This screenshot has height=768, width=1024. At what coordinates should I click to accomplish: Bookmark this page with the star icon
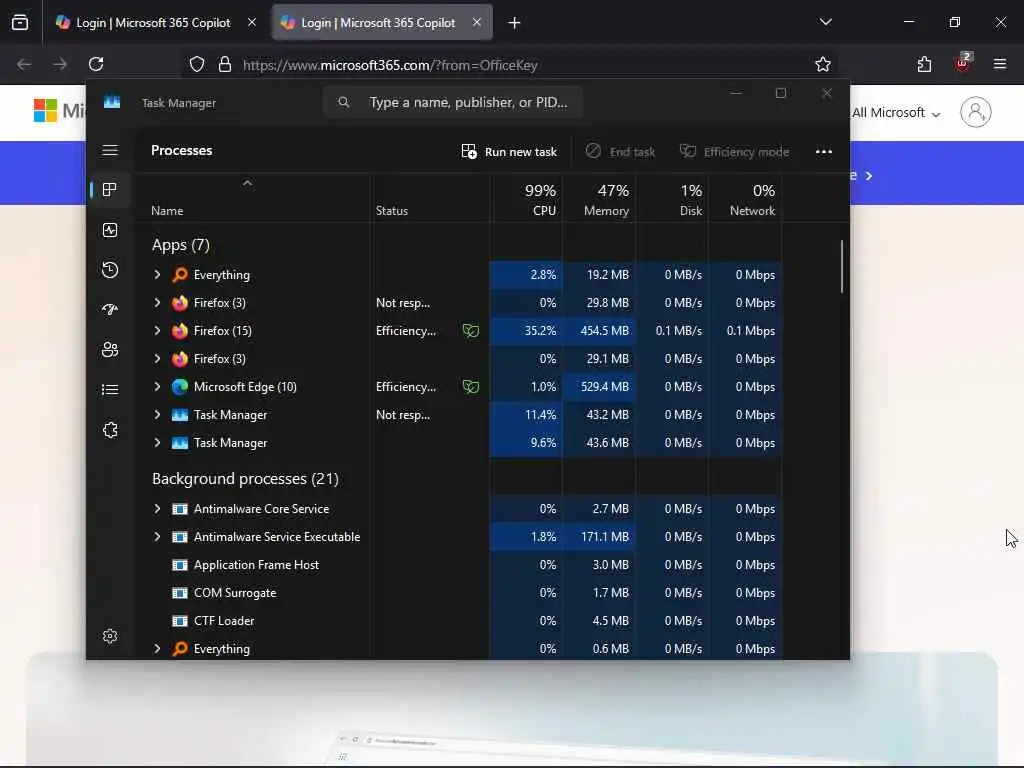point(823,64)
